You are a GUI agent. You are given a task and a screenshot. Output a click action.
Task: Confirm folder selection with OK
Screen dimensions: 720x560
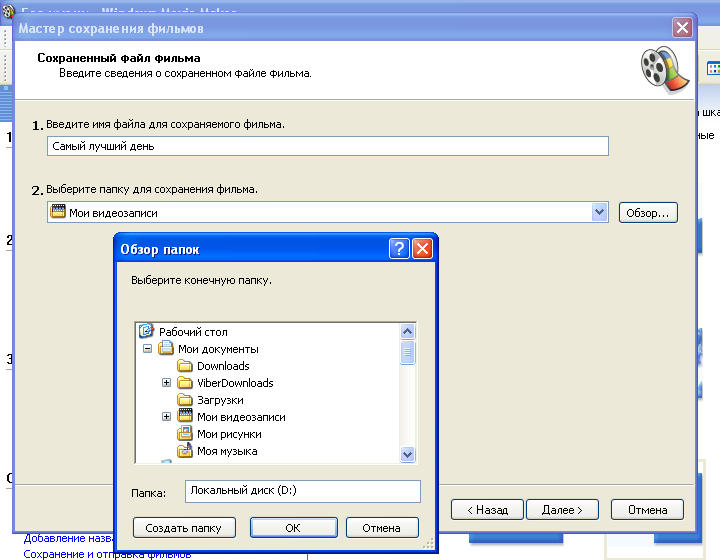293,527
